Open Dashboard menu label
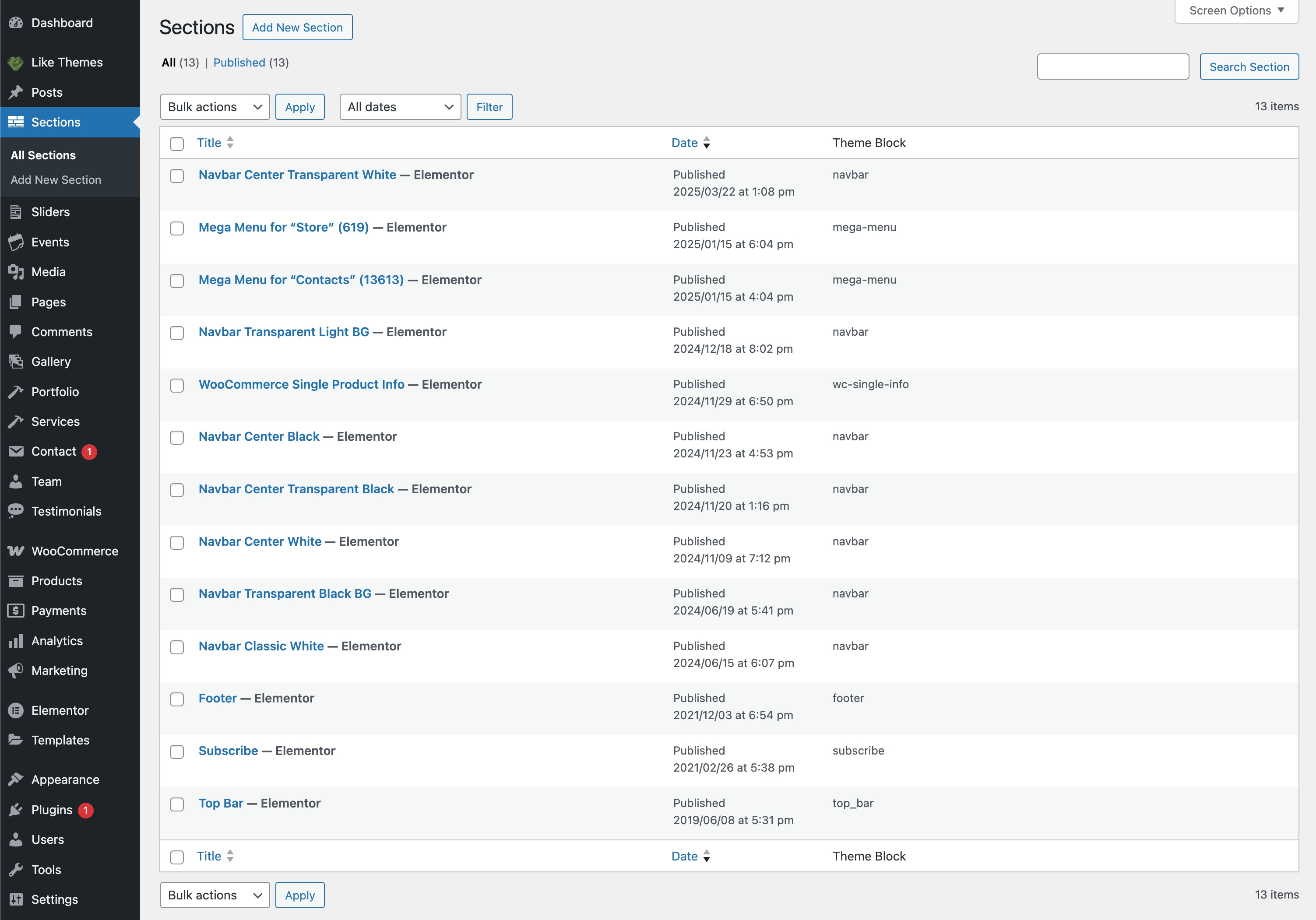This screenshot has width=1316, height=920. (62, 23)
